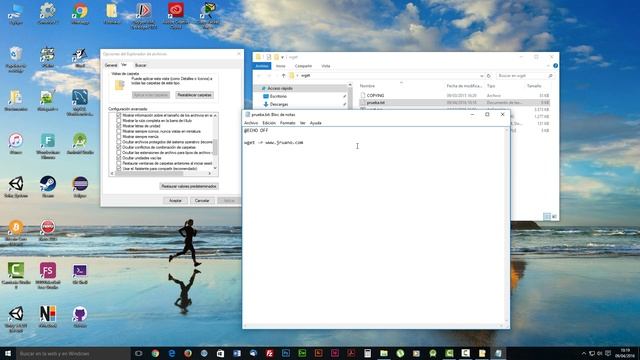Toggle 'Ocultar archivos protegidos del sistema' checkbox
640x360 pixels.
pos(119,142)
